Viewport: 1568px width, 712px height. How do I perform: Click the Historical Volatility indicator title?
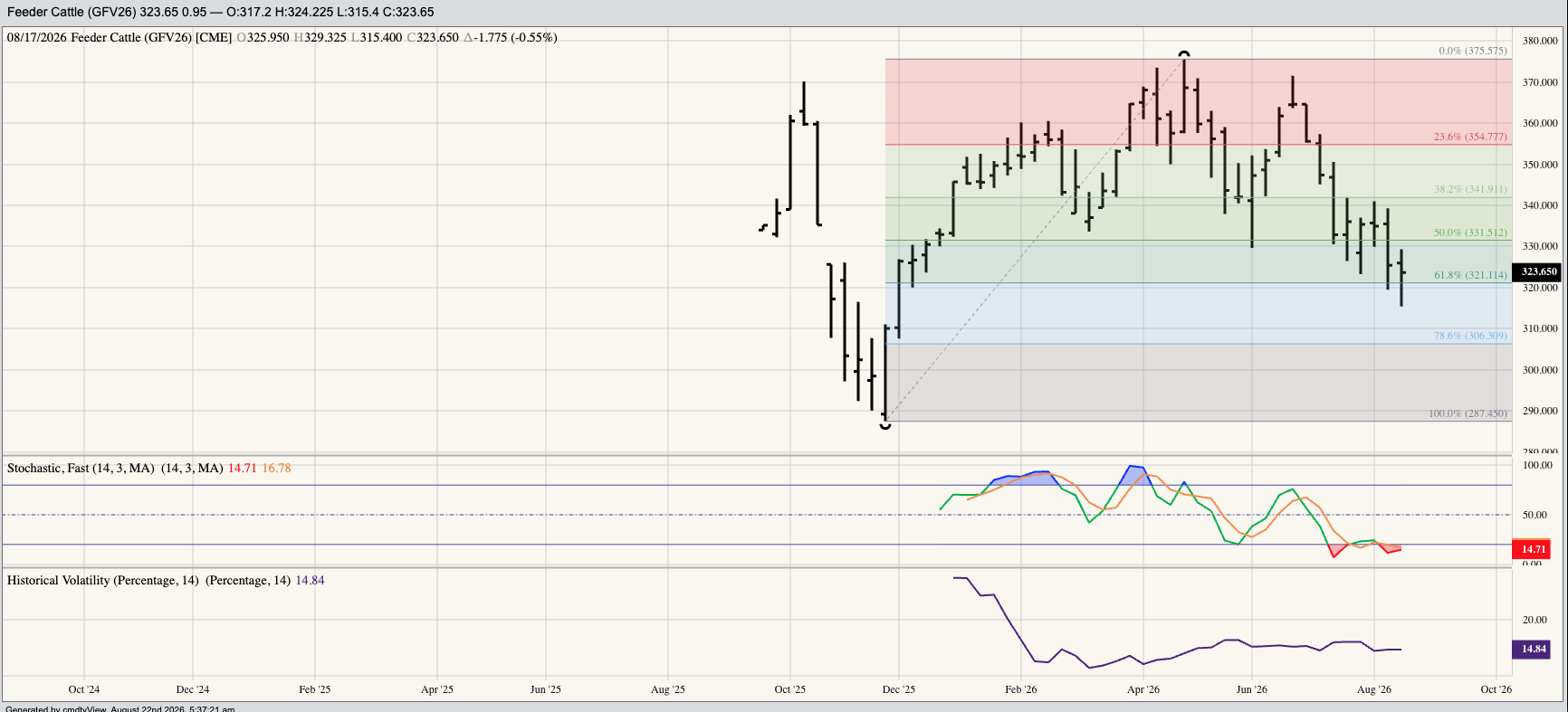[x=102, y=580]
